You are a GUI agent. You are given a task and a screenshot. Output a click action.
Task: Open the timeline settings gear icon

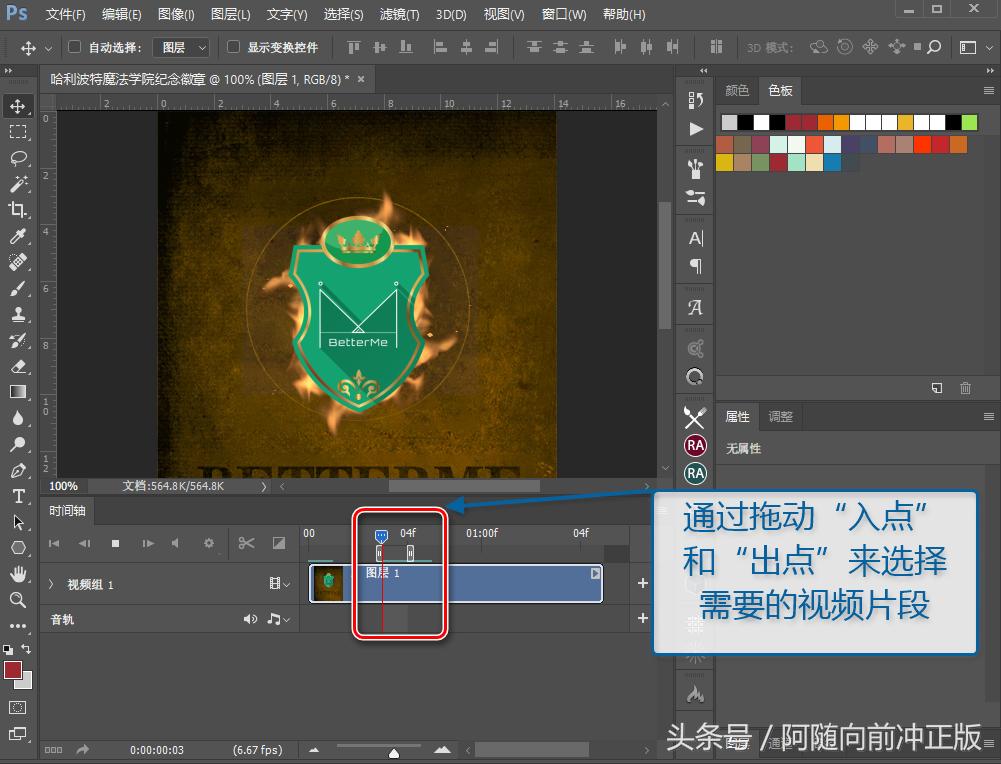pos(208,544)
